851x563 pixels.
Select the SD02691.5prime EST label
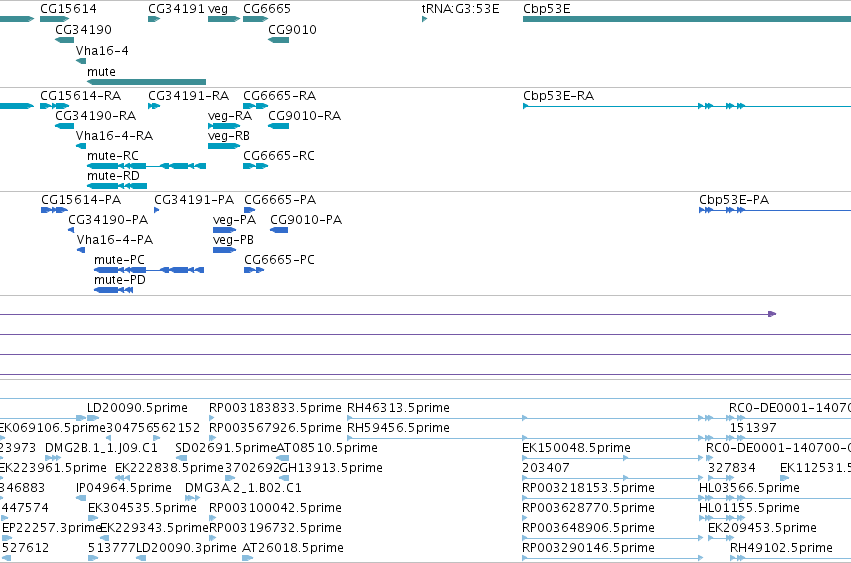click(x=226, y=448)
